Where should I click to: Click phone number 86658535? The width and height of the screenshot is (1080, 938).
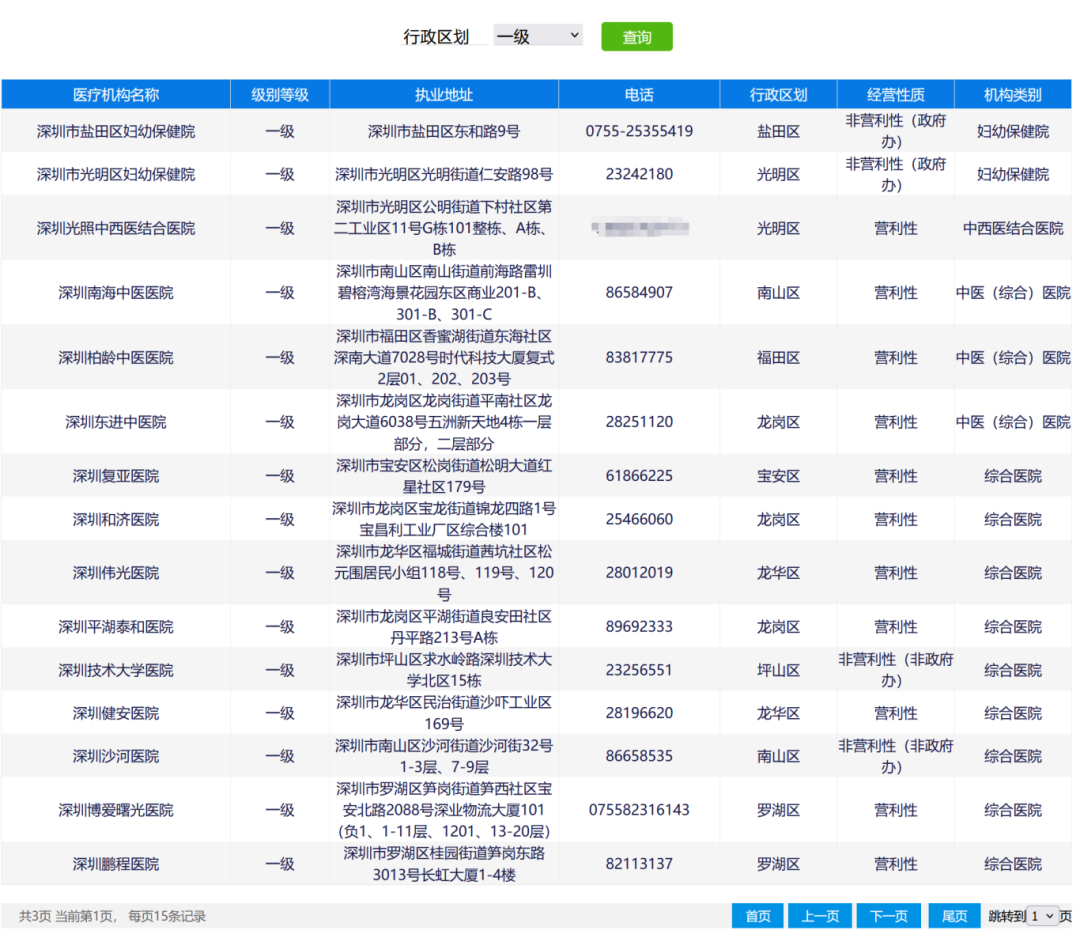pyautogui.click(x=639, y=756)
